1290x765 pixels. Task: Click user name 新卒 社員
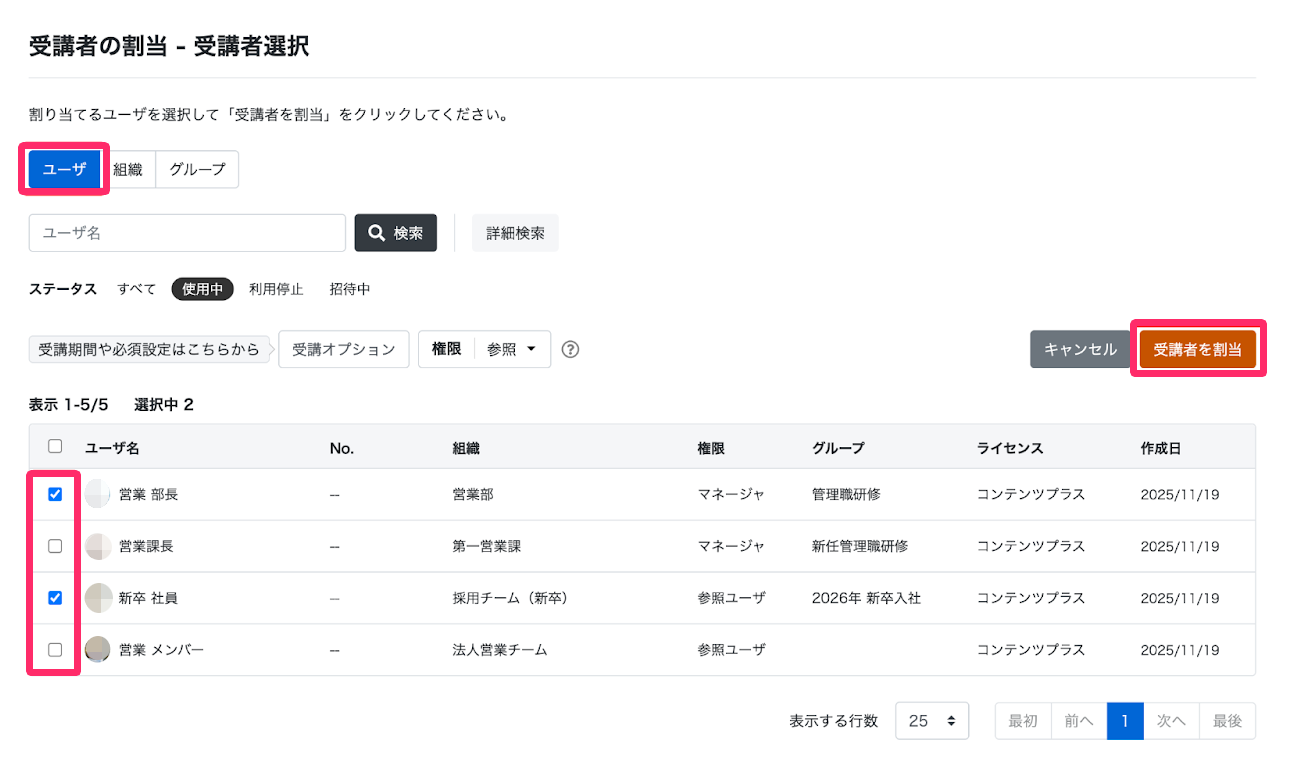(148, 598)
